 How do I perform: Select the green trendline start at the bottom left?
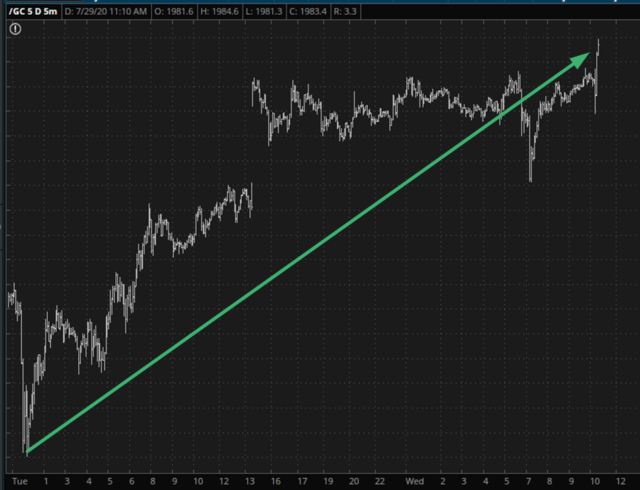tap(28, 451)
